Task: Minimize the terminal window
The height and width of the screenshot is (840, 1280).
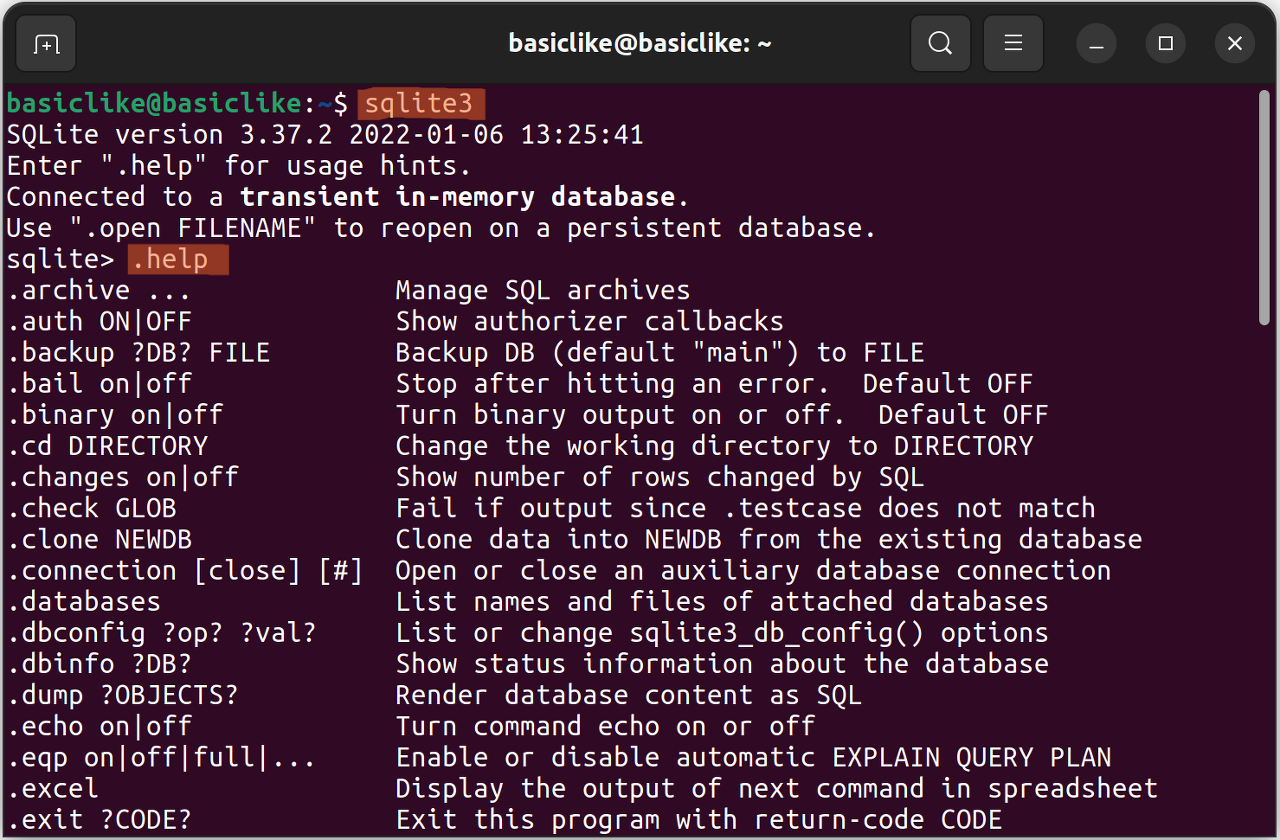Action: click(x=1097, y=44)
